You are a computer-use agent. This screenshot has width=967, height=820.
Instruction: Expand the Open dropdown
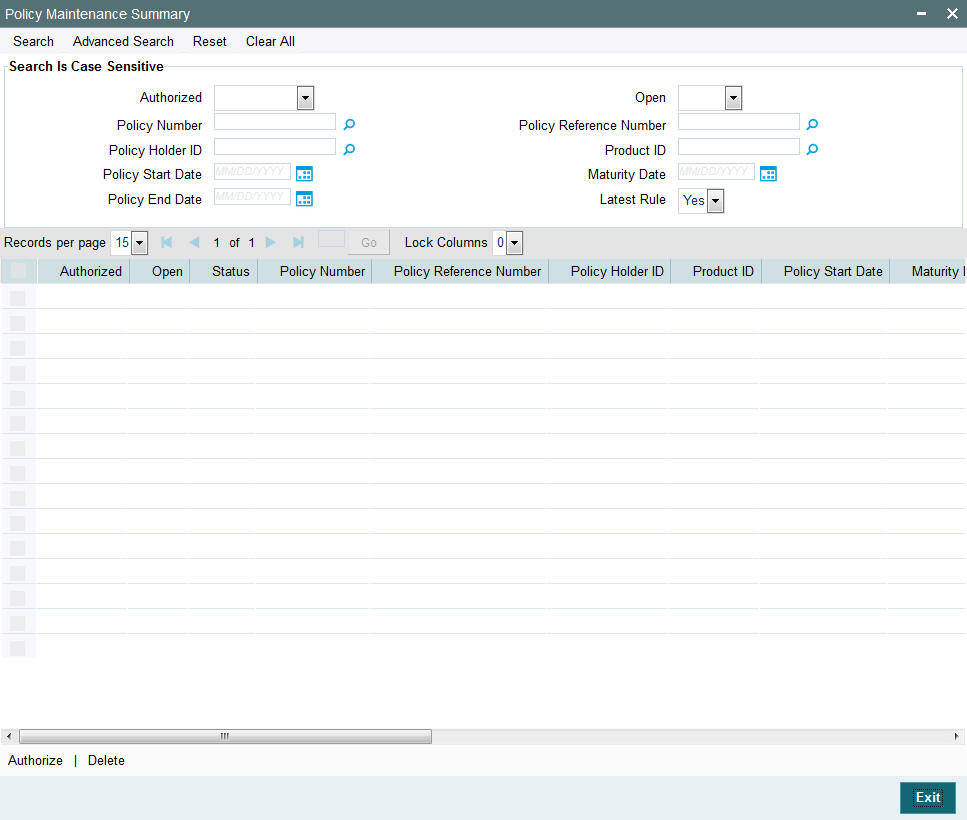(733, 98)
